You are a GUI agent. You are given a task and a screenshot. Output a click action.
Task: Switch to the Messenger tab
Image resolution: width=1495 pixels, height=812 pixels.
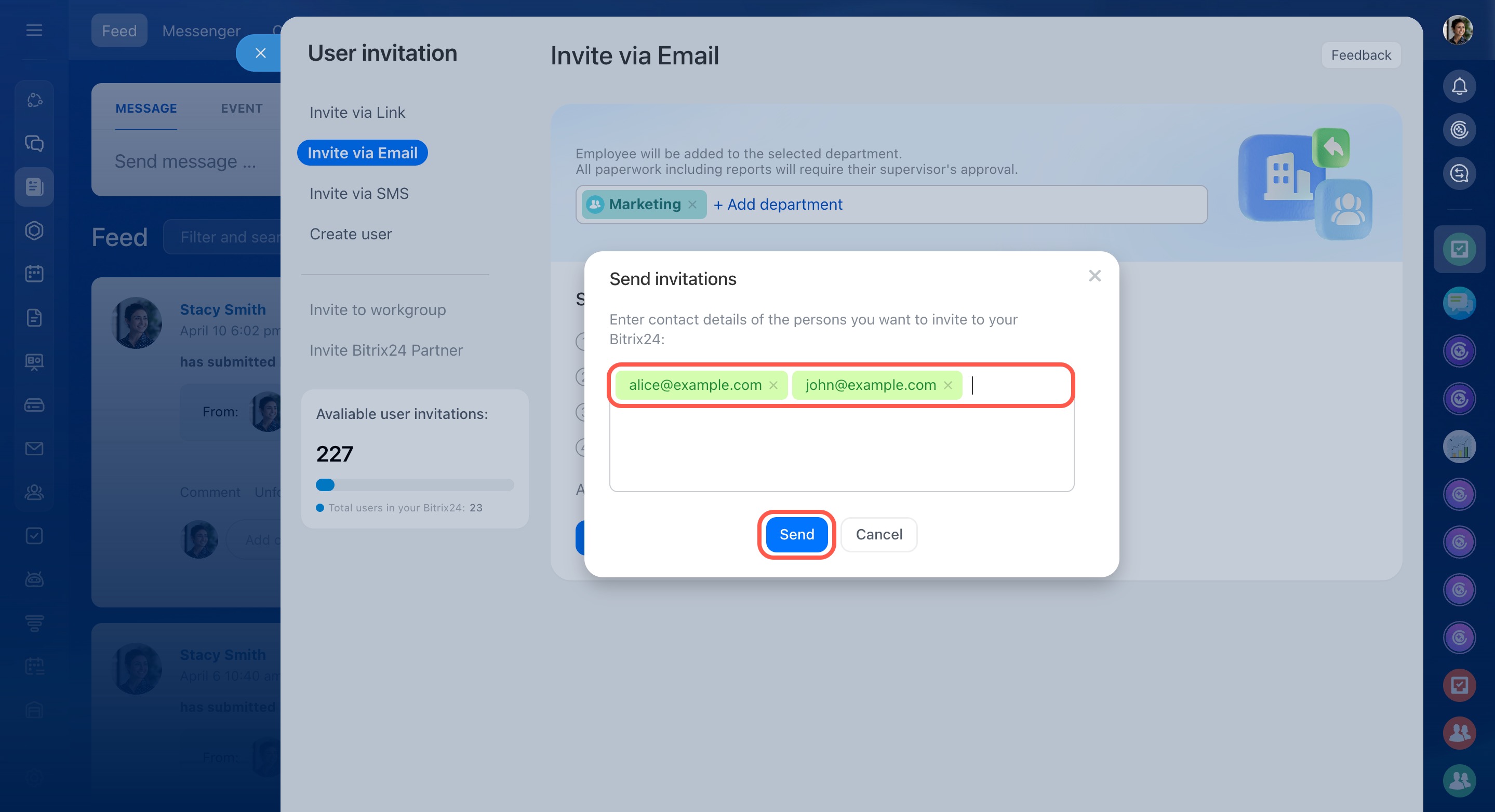(x=201, y=31)
